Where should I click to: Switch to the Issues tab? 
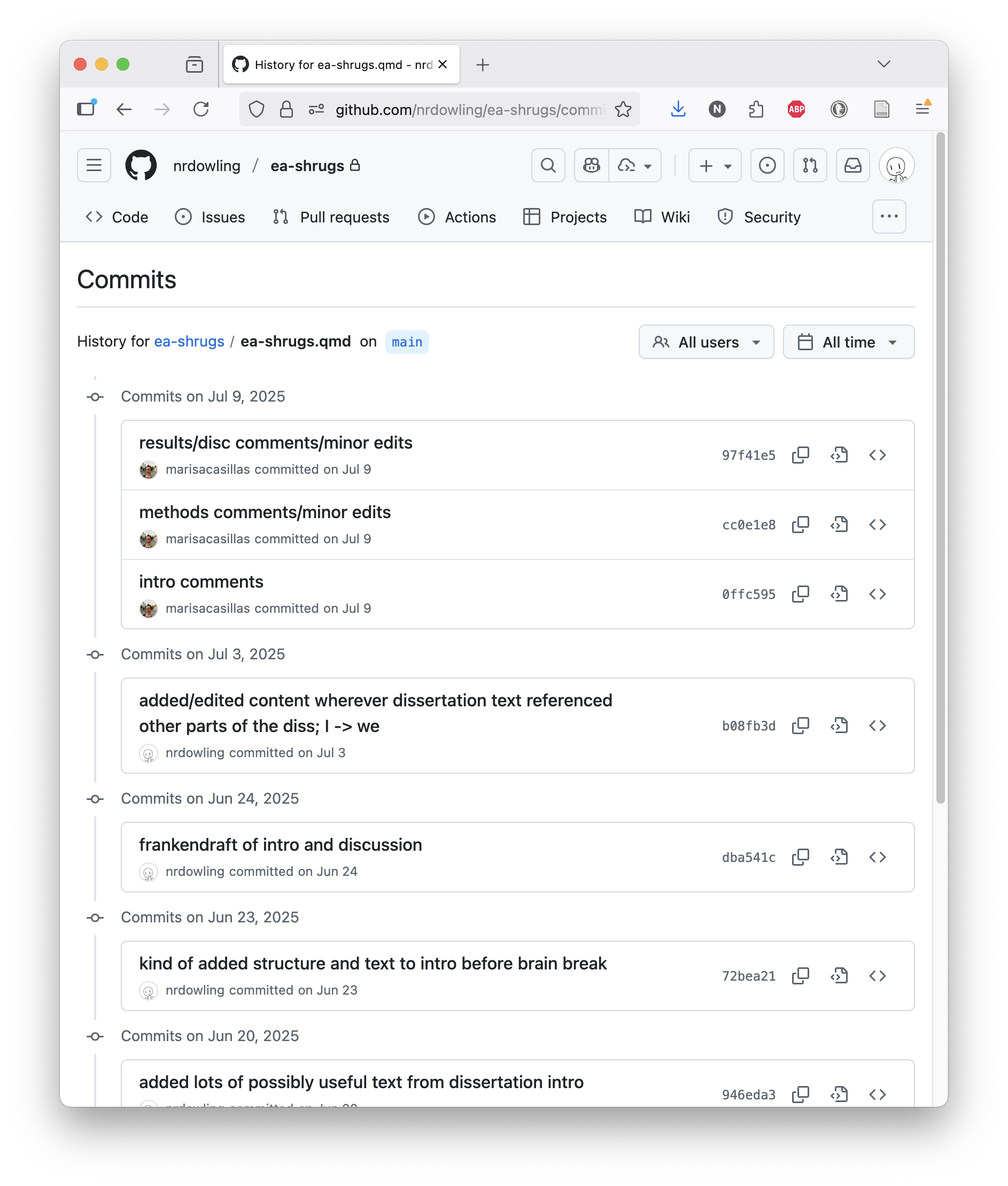click(x=210, y=217)
